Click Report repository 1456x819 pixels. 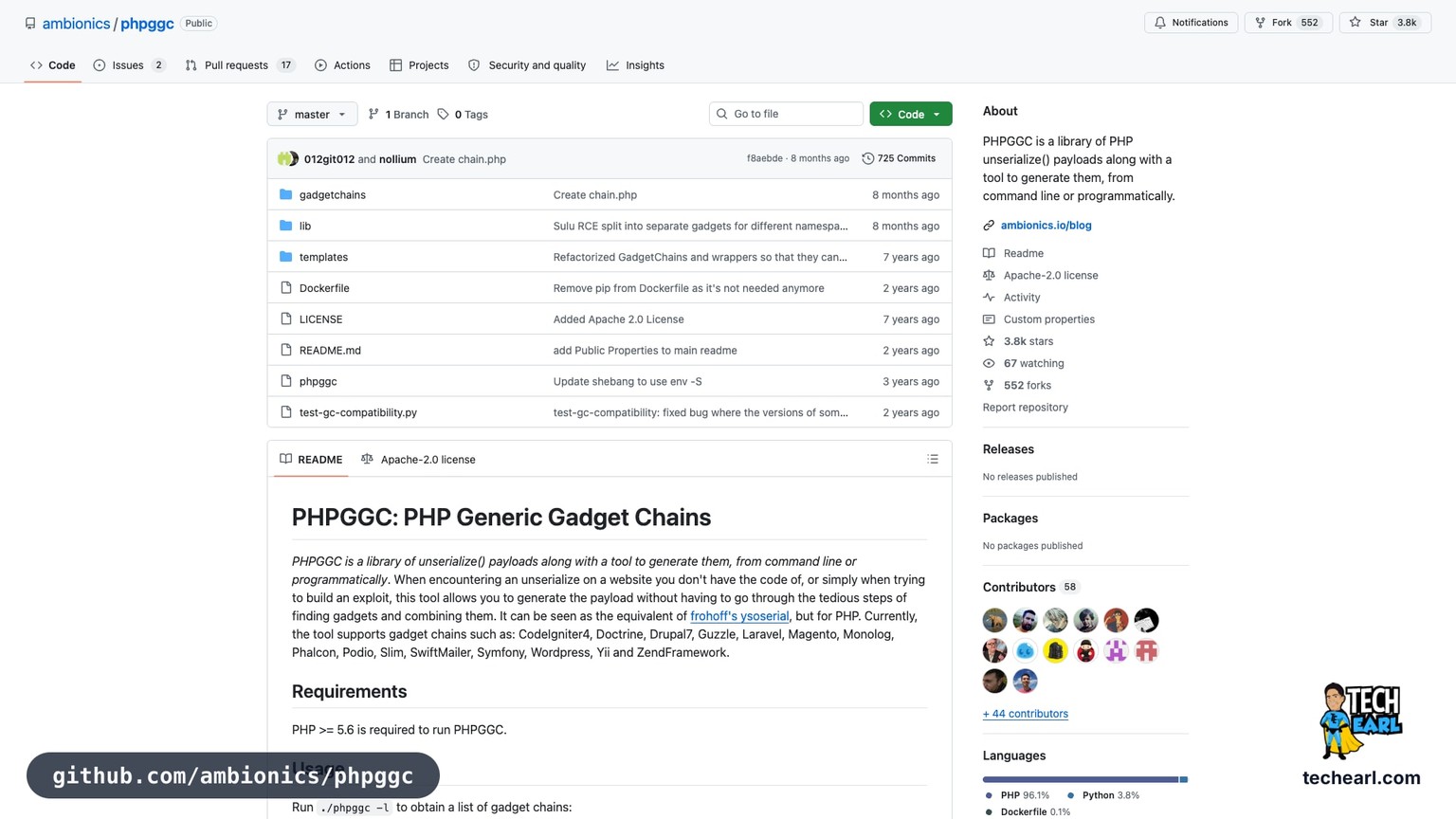click(x=1025, y=408)
